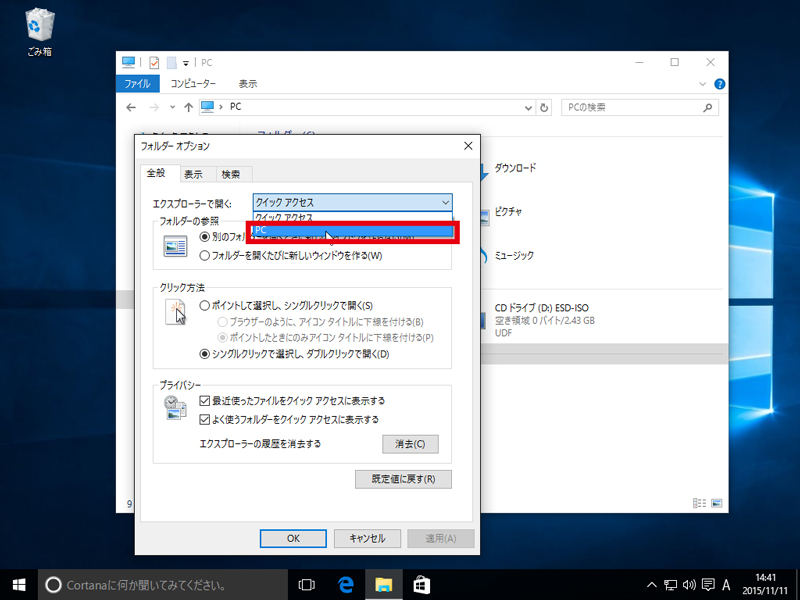Collapse the エクスプローラーで開く combo box
800x600 pixels.
coord(353,203)
